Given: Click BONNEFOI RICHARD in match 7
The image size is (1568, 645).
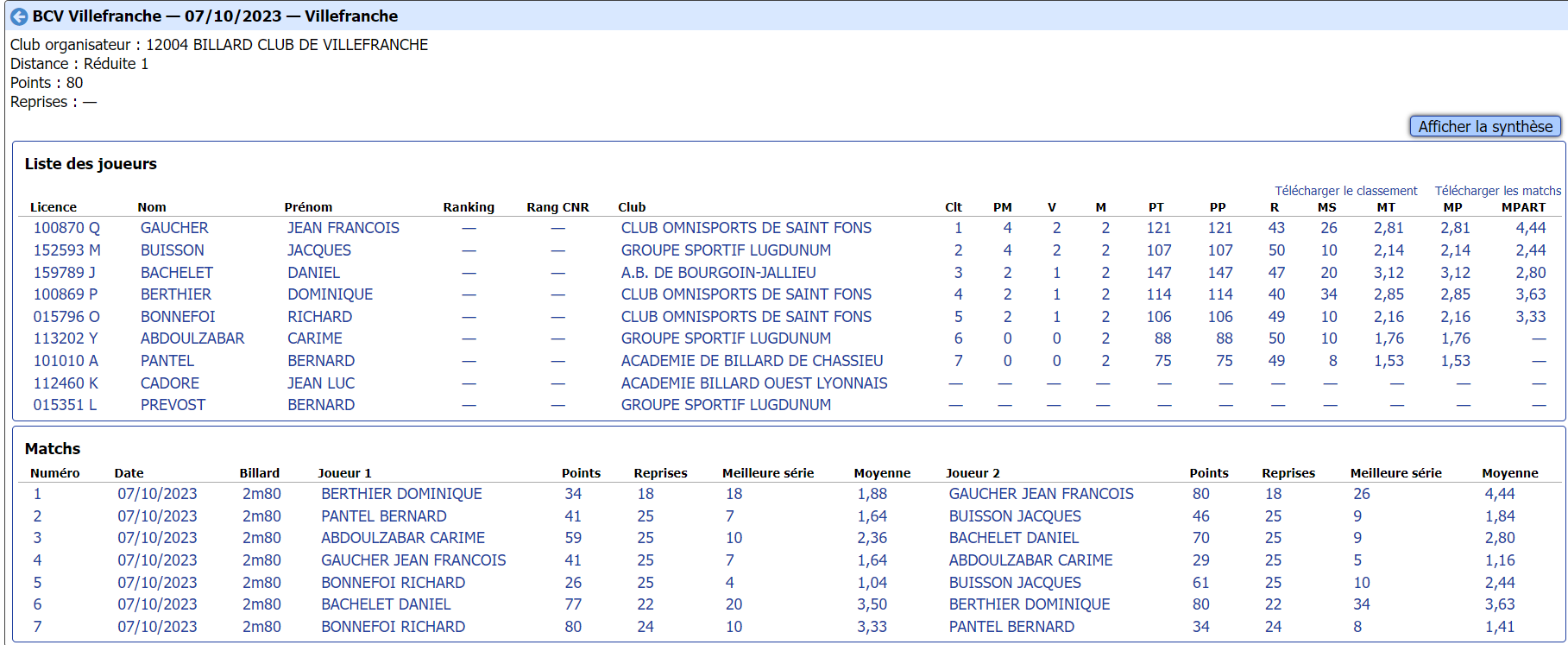Looking at the screenshot, I should [393, 627].
